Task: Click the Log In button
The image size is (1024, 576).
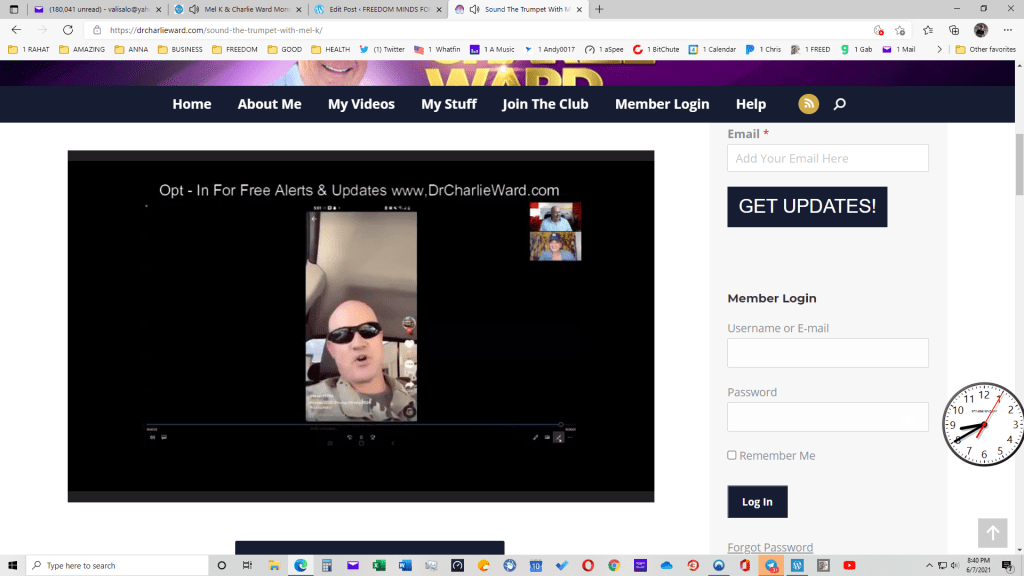Action: point(757,502)
